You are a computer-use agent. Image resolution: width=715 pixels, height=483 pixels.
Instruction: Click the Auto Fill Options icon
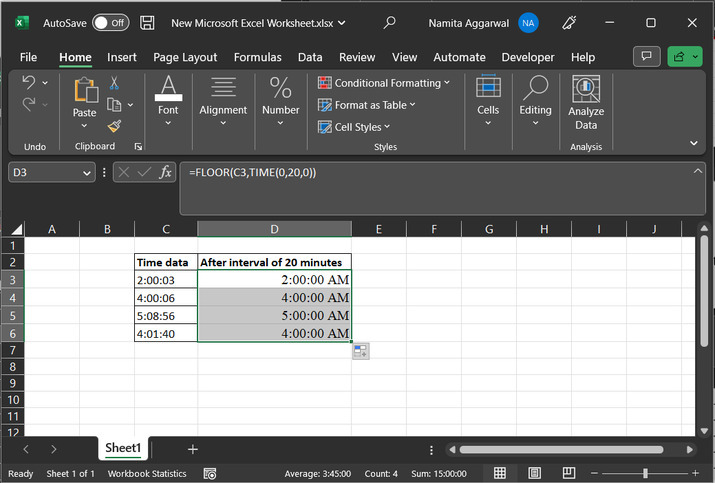[x=360, y=350]
